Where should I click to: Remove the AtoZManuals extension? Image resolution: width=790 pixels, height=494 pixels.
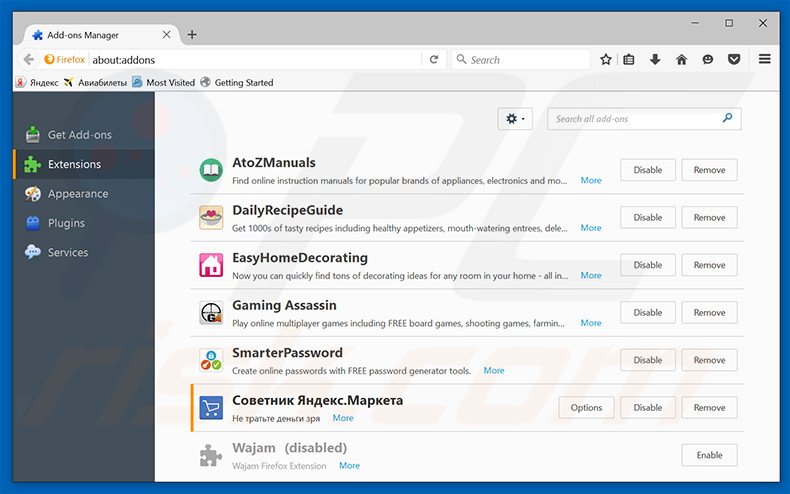point(709,170)
